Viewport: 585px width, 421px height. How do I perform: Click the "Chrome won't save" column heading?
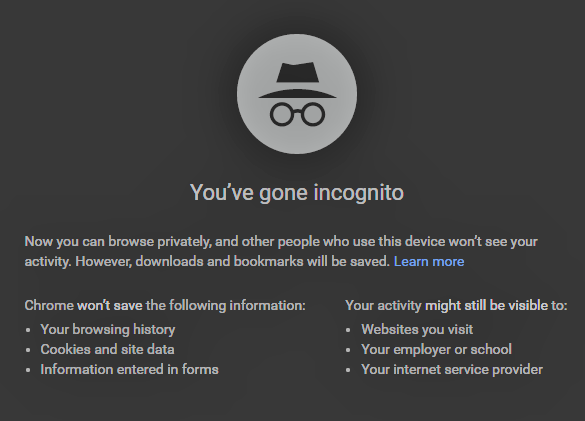pyautogui.click(x=165, y=306)
